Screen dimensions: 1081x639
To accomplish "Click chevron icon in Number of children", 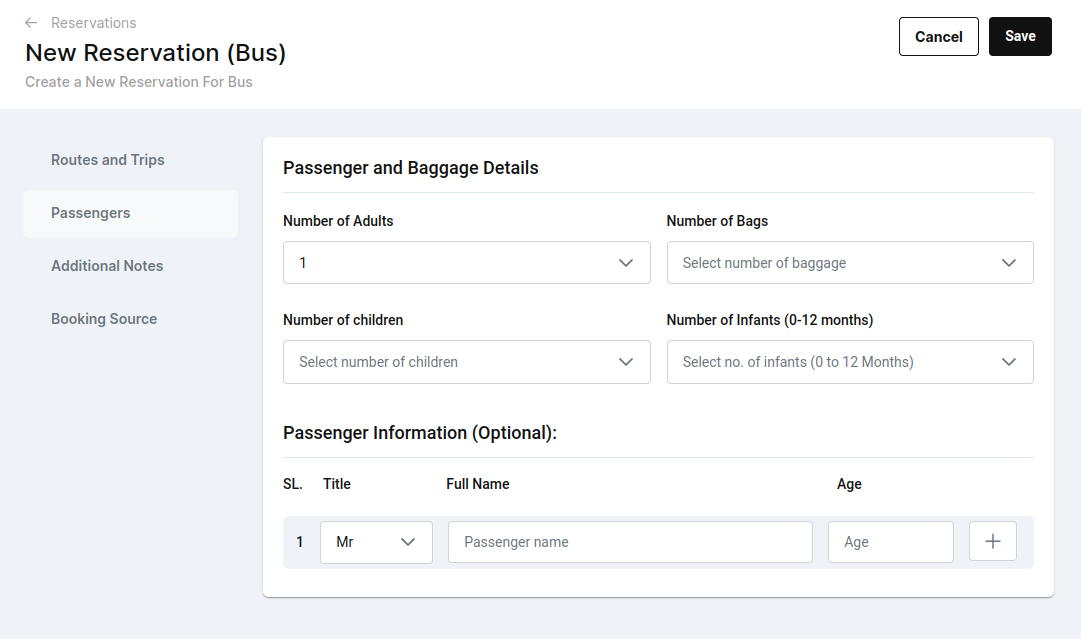I will (x=626, y=362).
